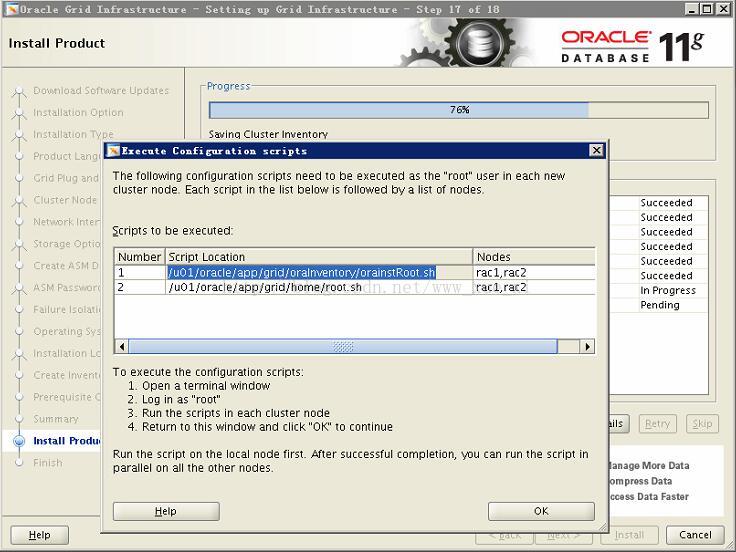The image size is (736, 552).
Task: Cancel the Grid Infrastructure installation
Action: pyautogui.click(x=695, y=535)
